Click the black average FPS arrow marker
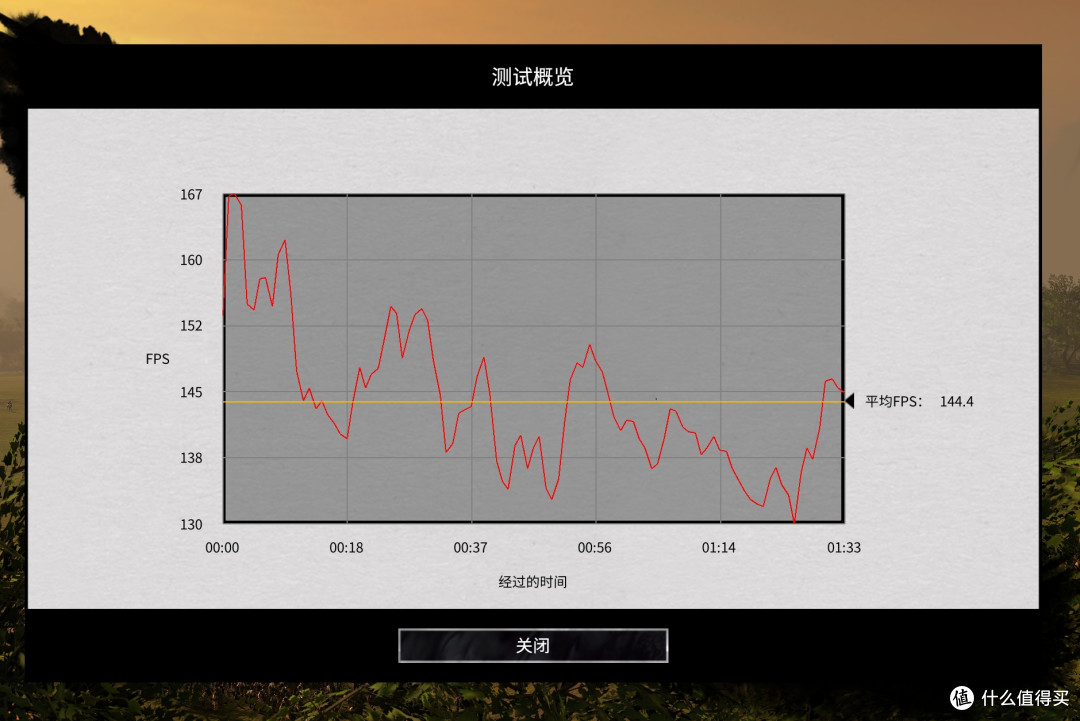This screenshot has height=721, width=1080. coord(850,400)
